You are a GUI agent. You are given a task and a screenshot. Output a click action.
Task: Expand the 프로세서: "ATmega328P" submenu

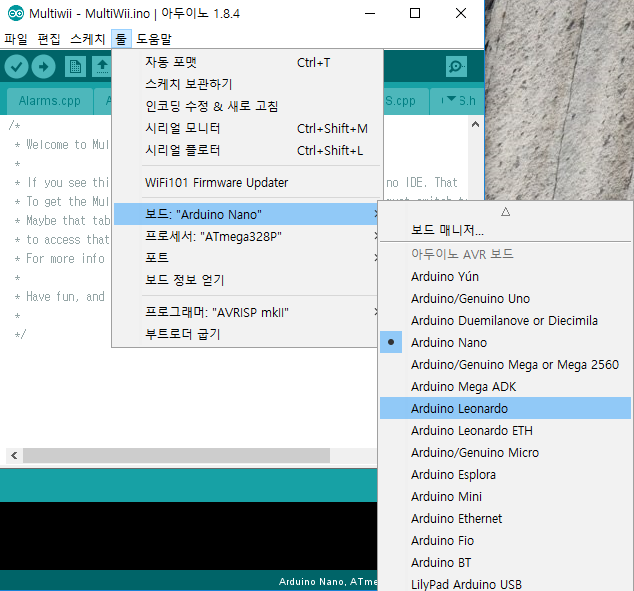(x=247, y=236)
